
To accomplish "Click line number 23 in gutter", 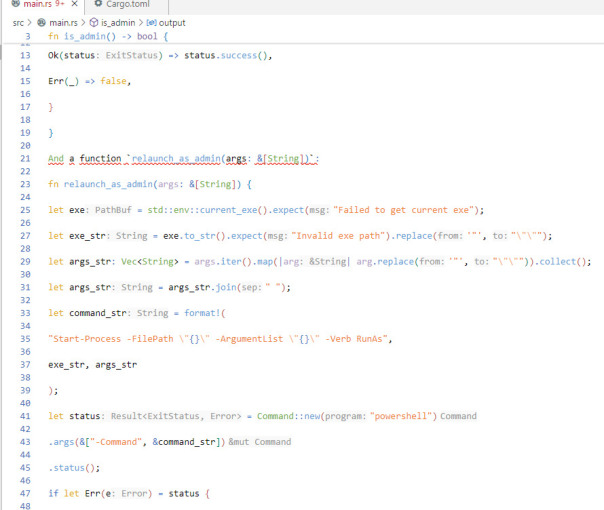I will click(x=25, y=184).
